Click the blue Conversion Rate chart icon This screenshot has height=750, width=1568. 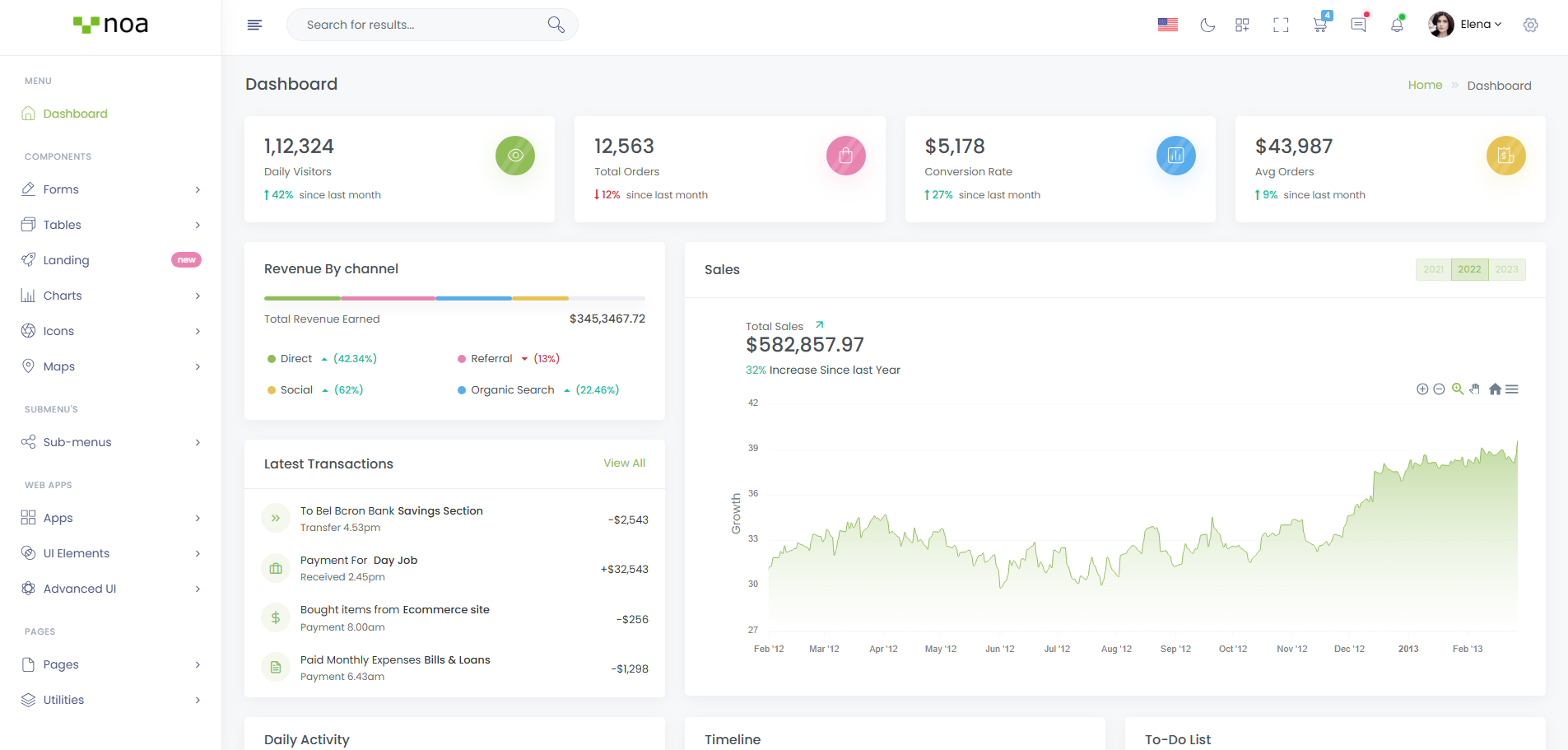1175,156
